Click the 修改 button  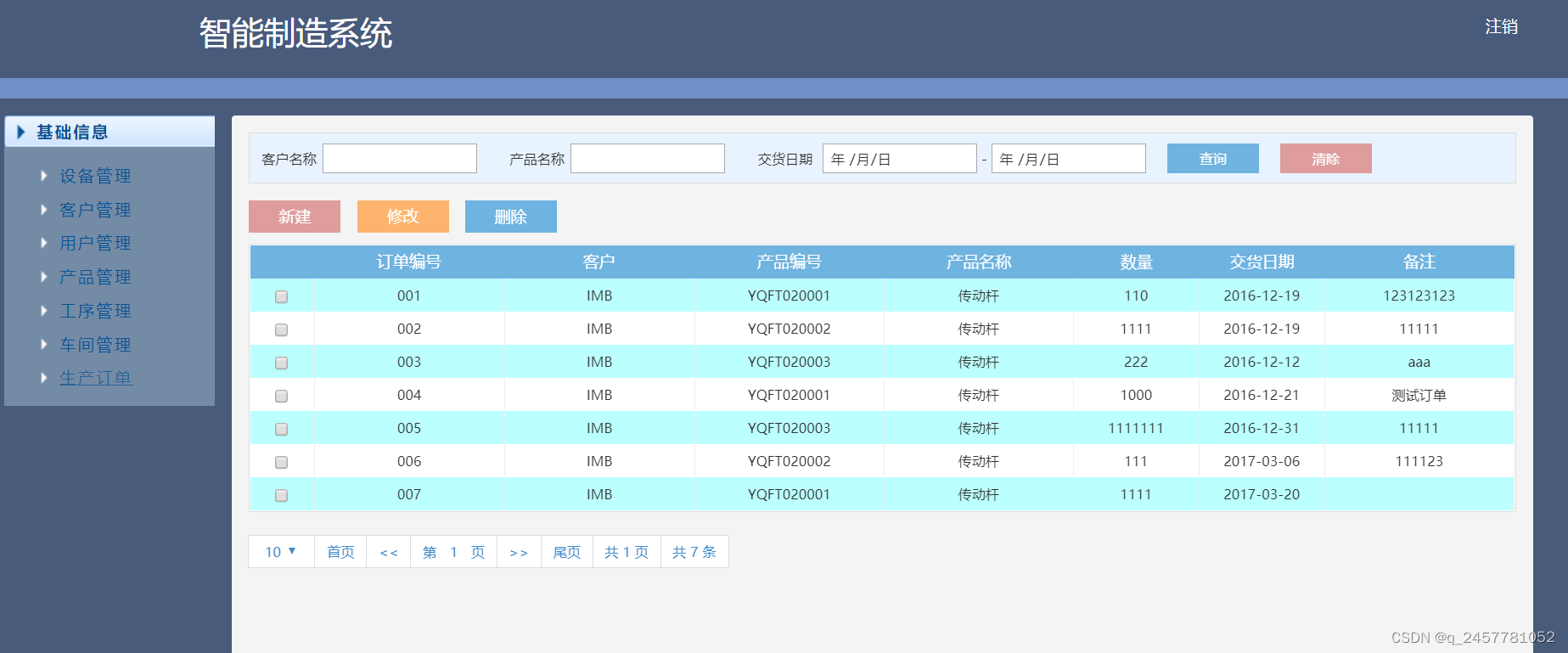(x=403, y=217)
